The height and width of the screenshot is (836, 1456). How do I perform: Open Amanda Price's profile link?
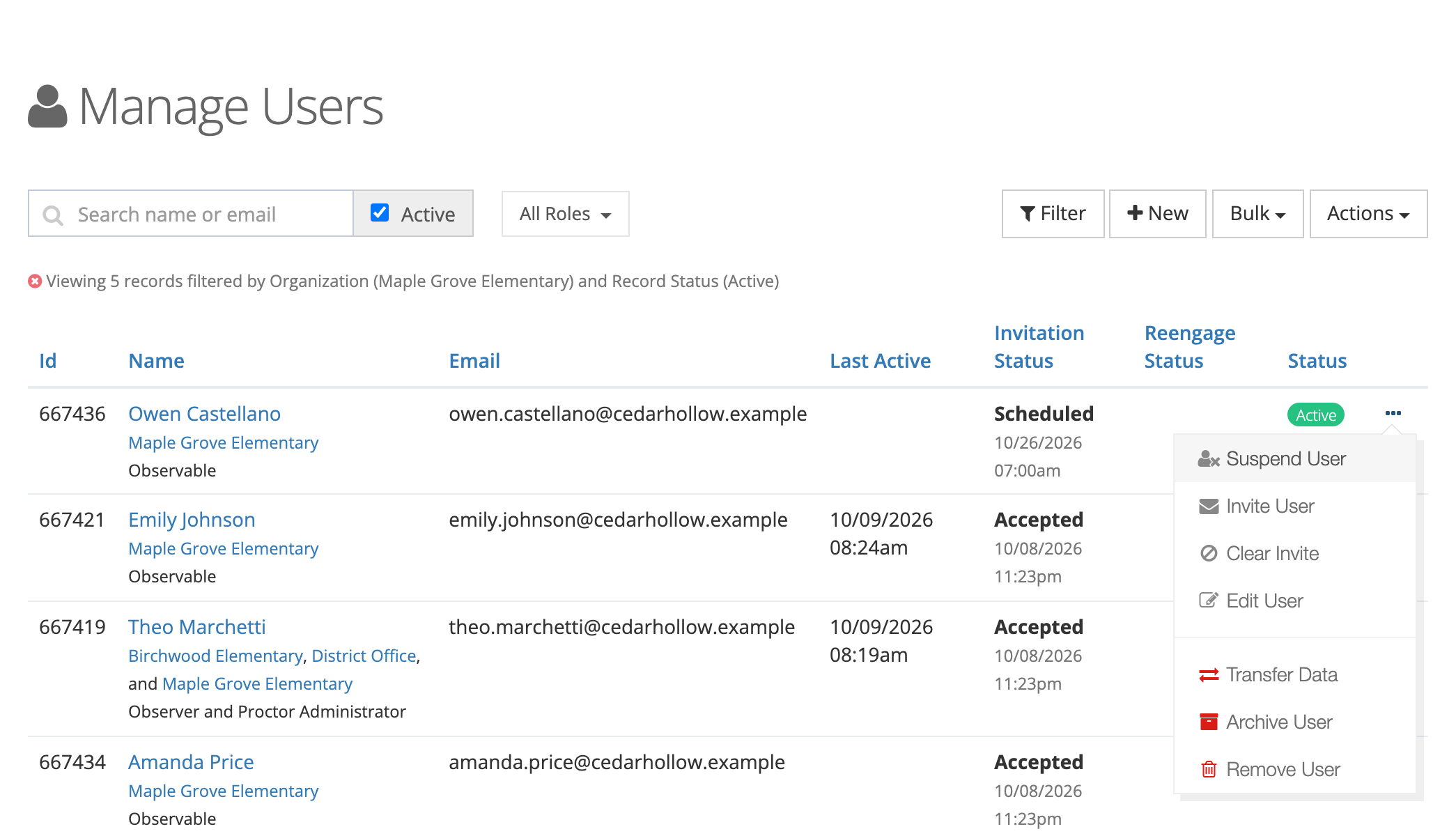coord(191,762)
